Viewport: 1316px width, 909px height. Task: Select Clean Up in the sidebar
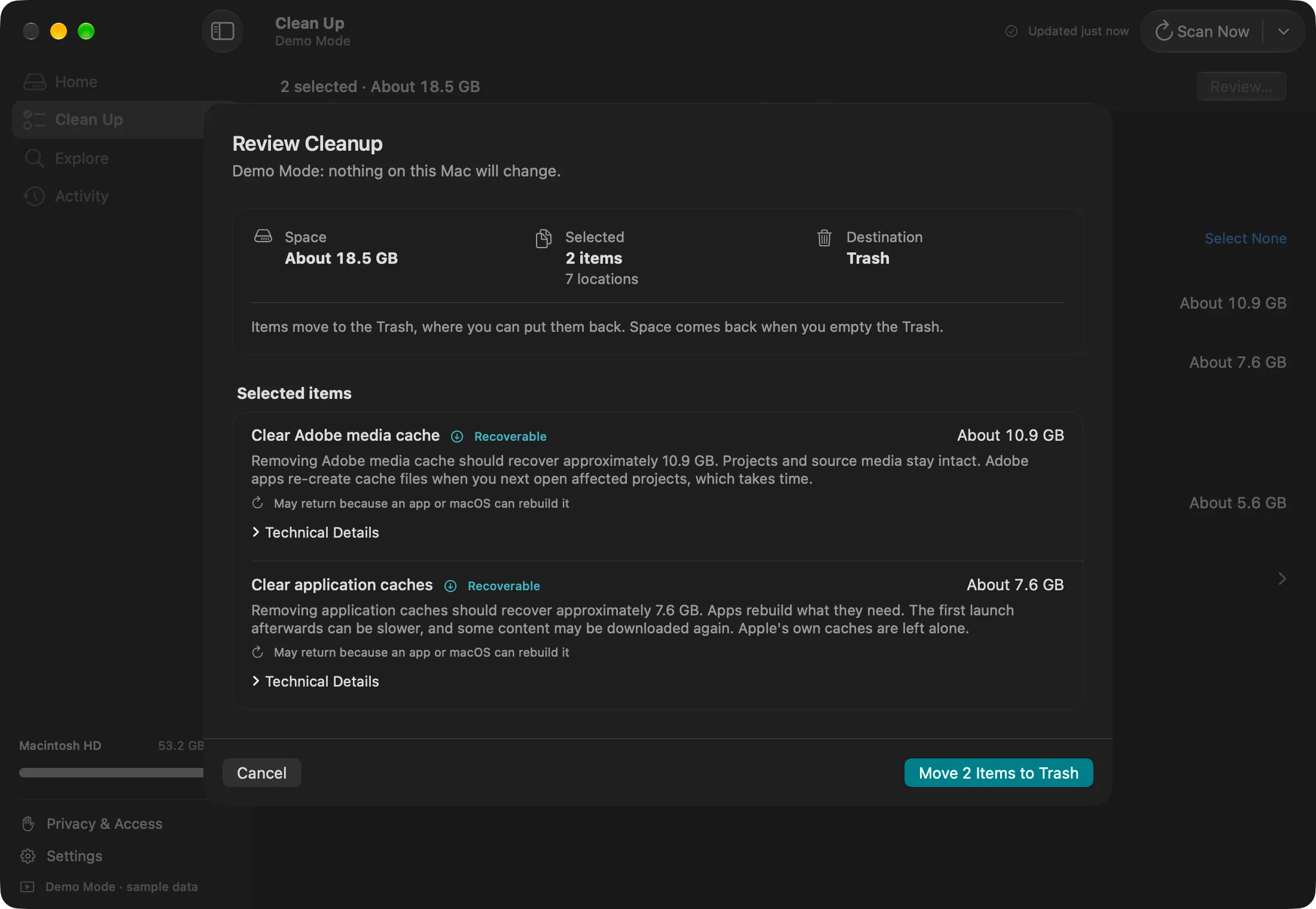click(x=108, y=120)
